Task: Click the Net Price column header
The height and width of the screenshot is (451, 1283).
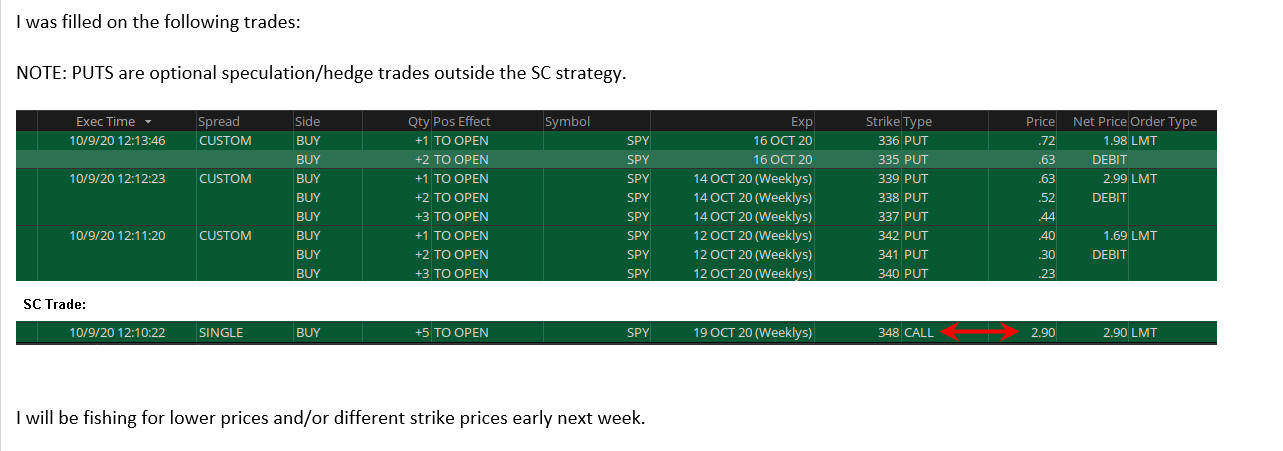Action: coord(1099,122)
